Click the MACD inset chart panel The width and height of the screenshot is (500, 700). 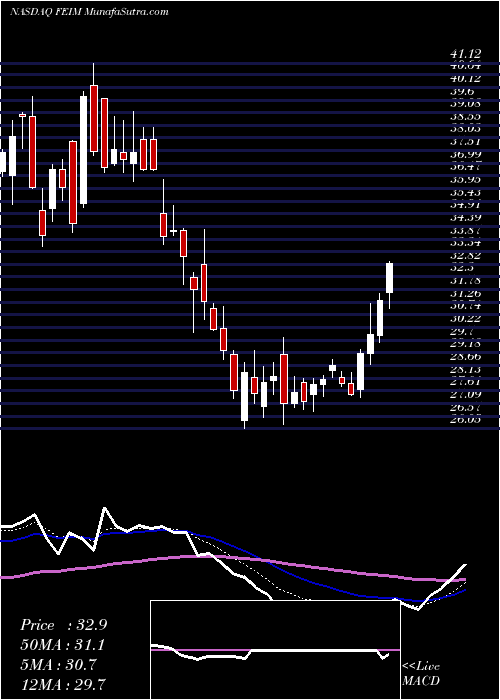pos(275,650)
